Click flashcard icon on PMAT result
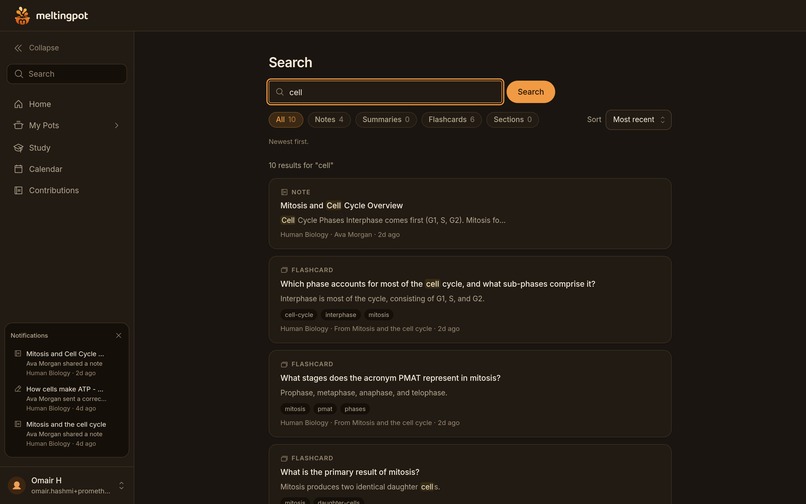 [x=284, y=364]
